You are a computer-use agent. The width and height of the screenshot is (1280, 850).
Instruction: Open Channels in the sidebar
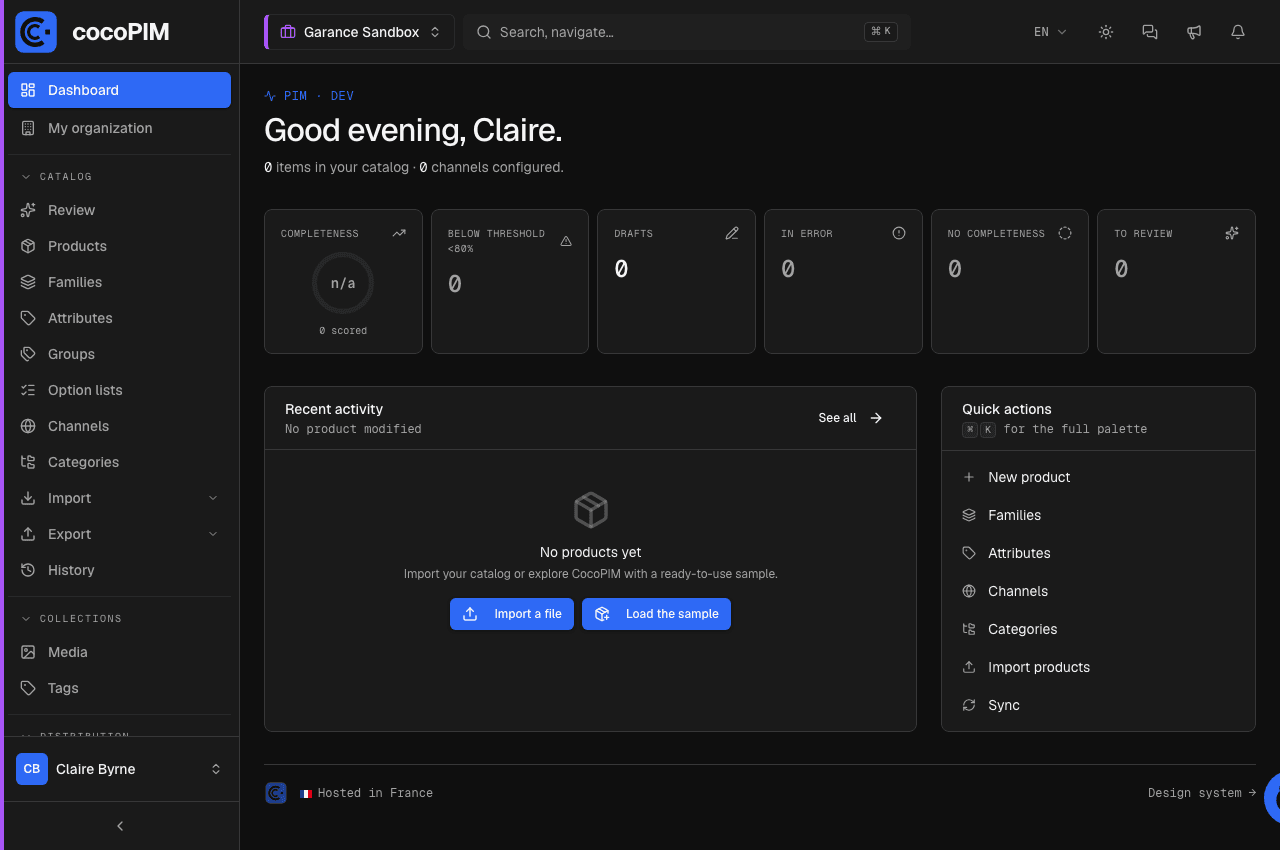pos(119,426)
